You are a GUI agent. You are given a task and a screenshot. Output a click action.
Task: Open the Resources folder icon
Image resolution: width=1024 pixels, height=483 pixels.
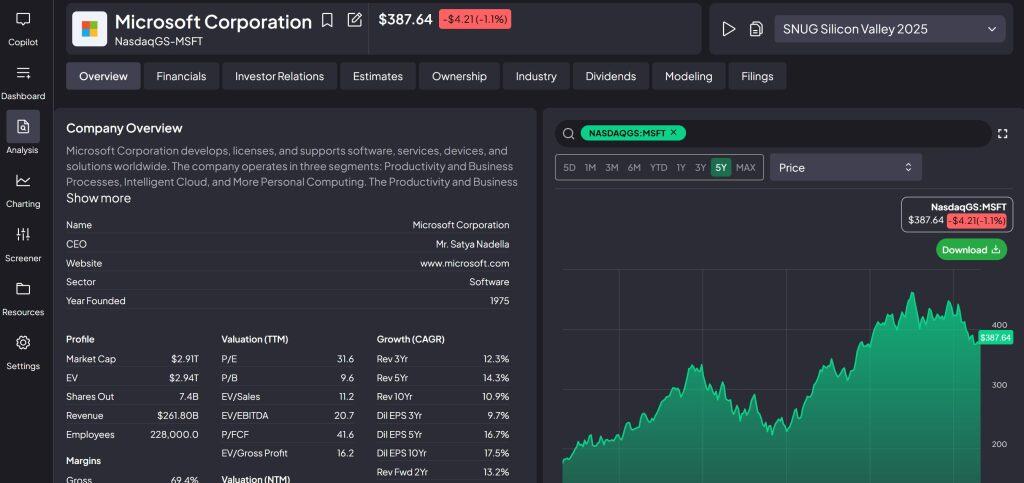tap(23, 288)
